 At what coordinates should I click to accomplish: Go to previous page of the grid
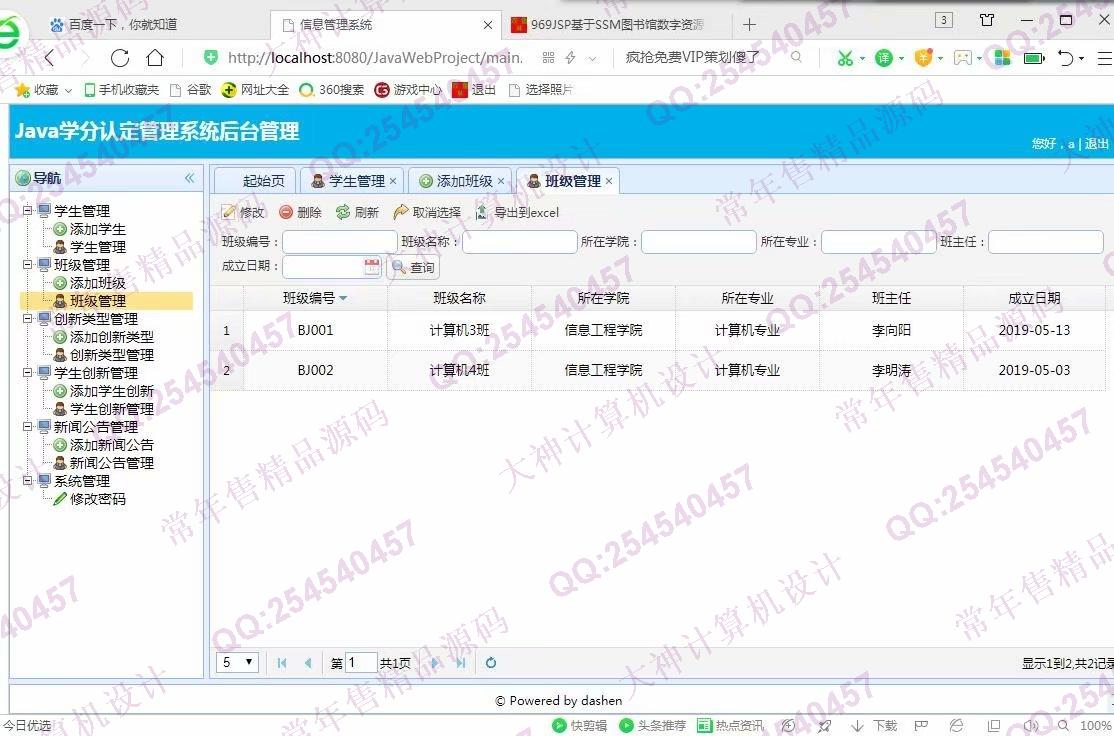coord(308,663)
